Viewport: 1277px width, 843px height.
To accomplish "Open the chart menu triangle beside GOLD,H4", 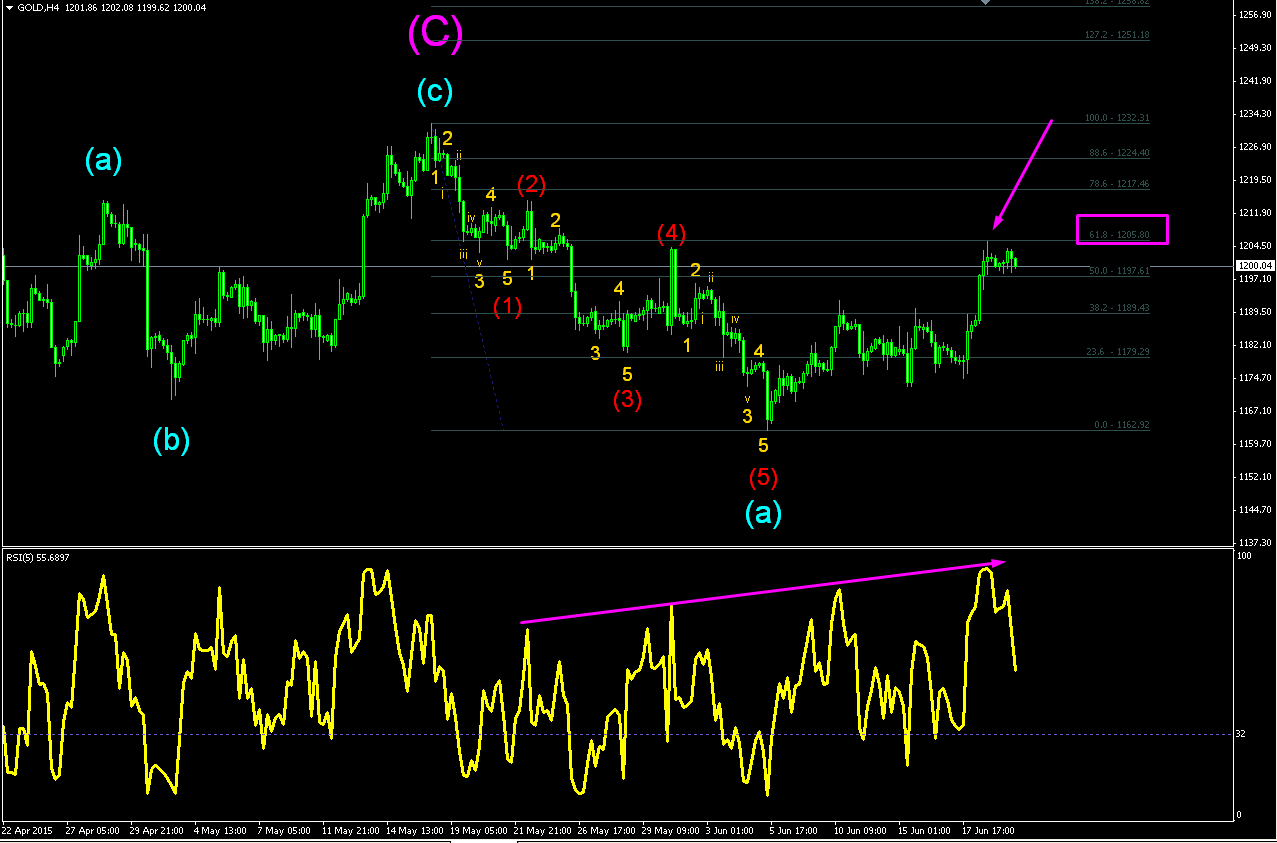I will (9, 7).
